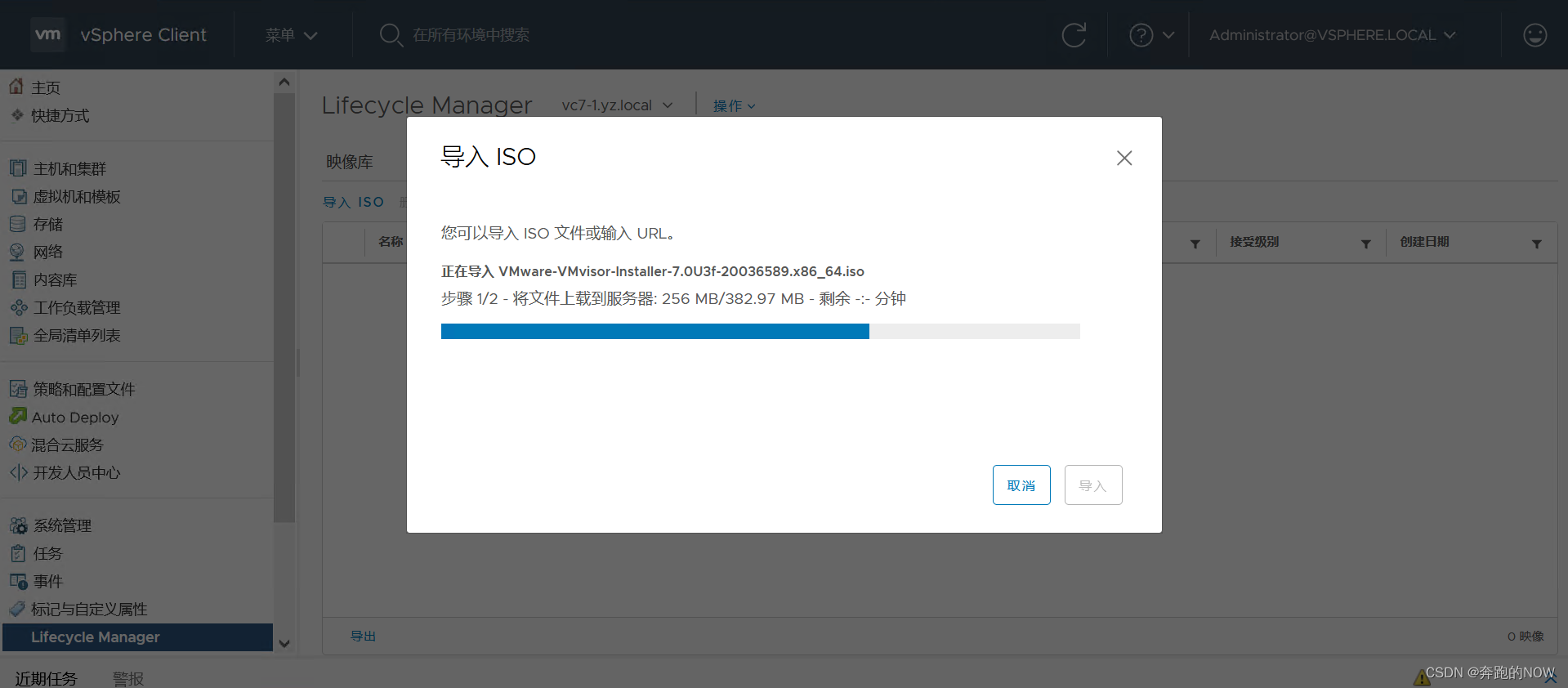
Task: Click the Administration (系统管理) icon
Action: click(x=18, y=525)
